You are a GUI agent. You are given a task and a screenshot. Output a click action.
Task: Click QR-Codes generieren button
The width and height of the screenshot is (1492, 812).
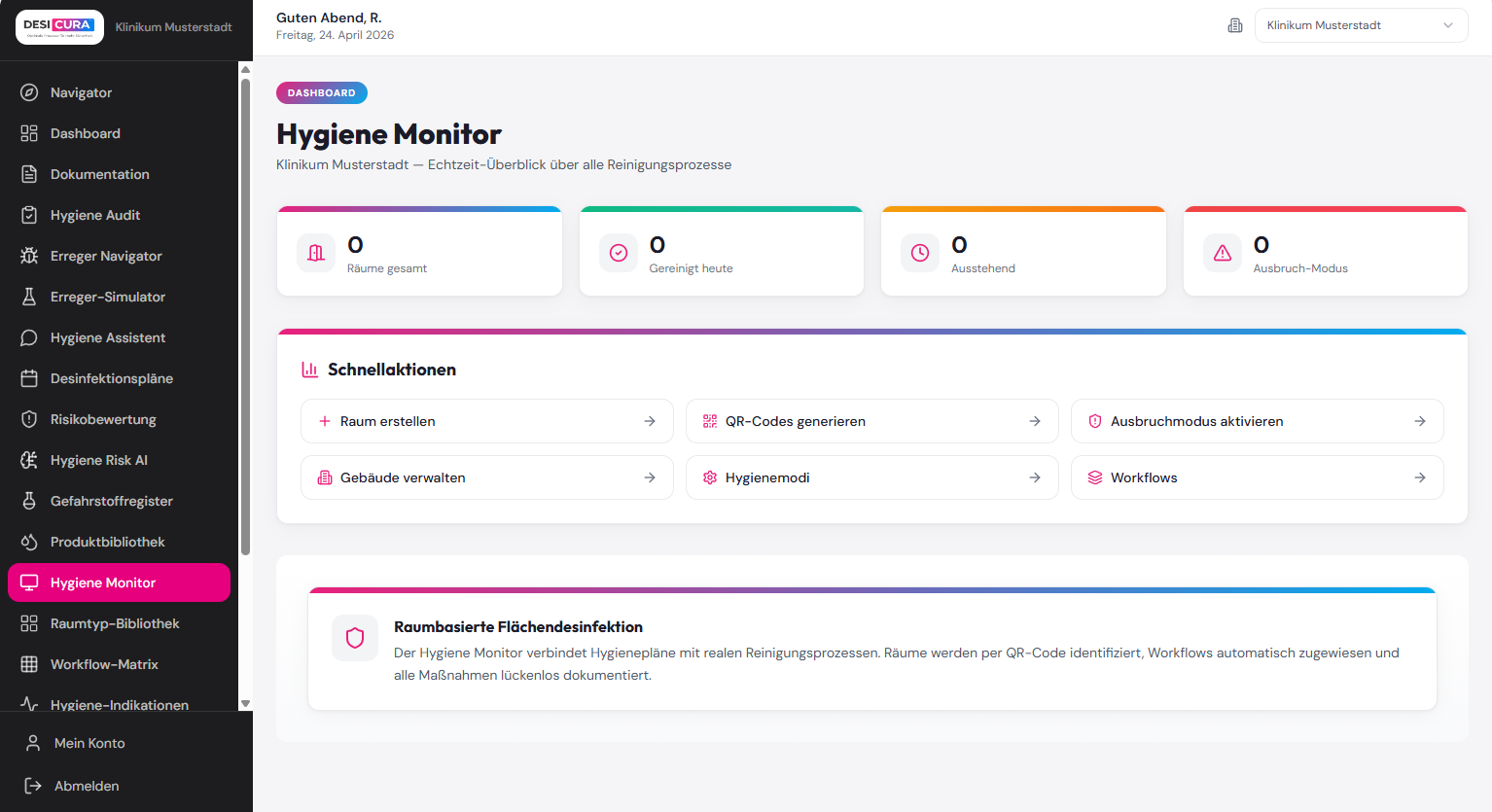point(872,421)
